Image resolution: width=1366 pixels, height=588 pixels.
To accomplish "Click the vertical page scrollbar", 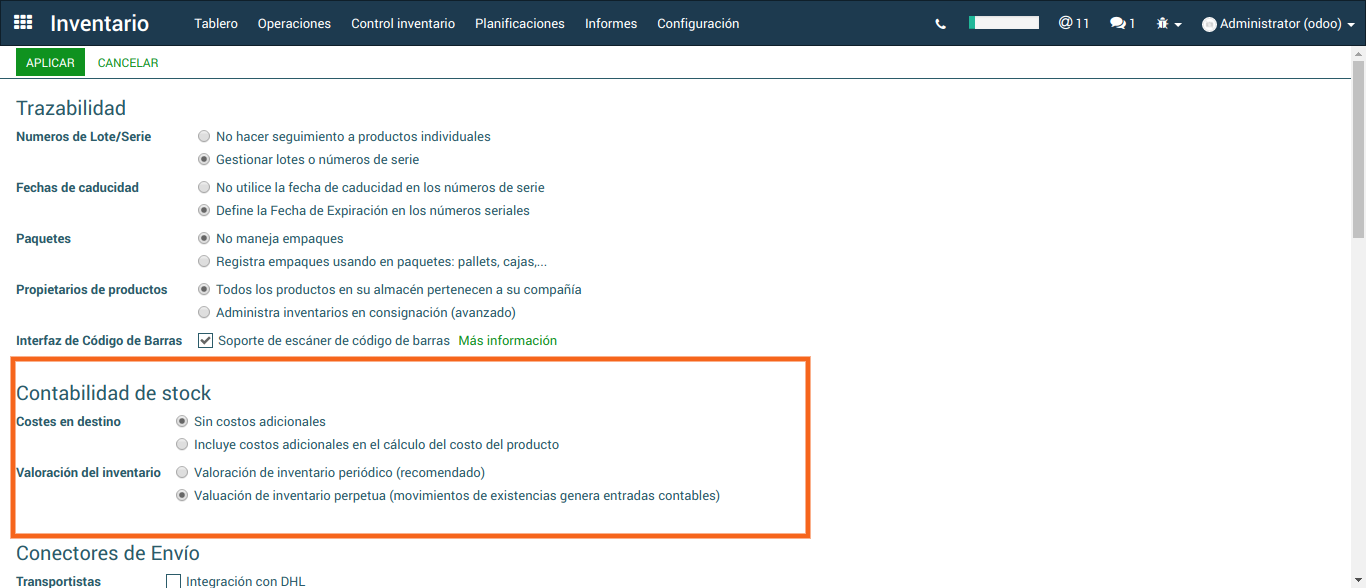I will click(1358, 150).
